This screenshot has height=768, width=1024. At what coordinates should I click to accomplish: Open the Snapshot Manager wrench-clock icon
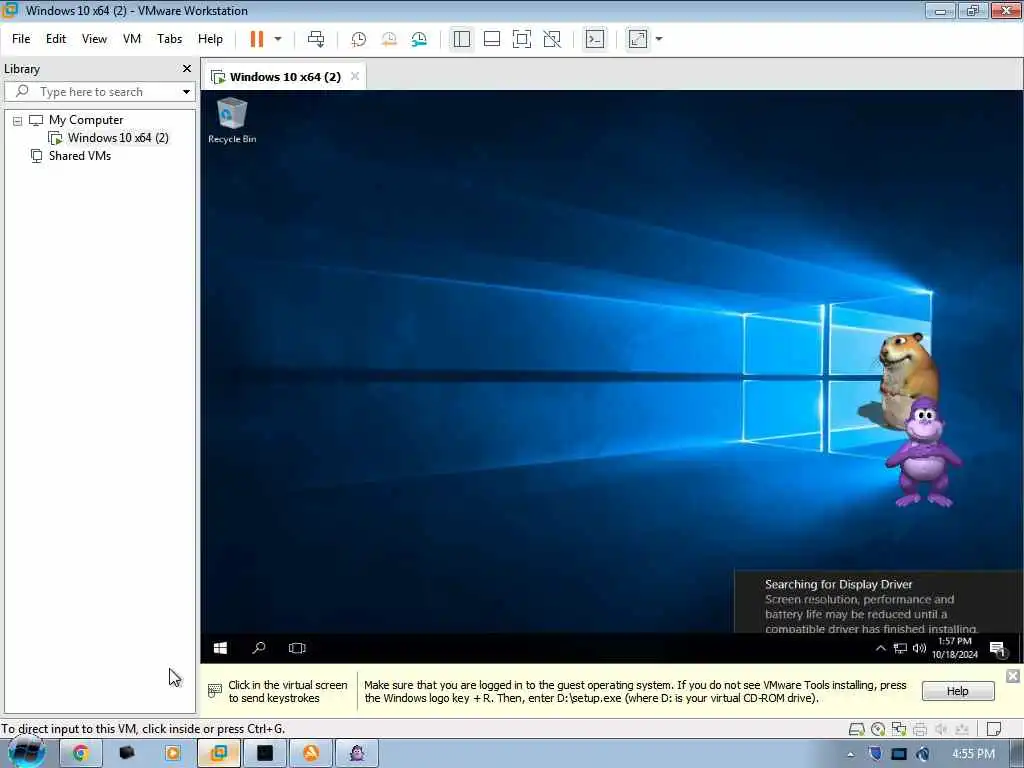(x=419, y=39)
